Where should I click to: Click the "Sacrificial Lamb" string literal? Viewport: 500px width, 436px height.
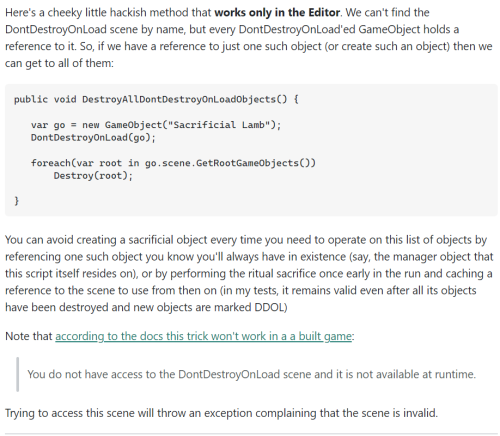coord(219,125)
